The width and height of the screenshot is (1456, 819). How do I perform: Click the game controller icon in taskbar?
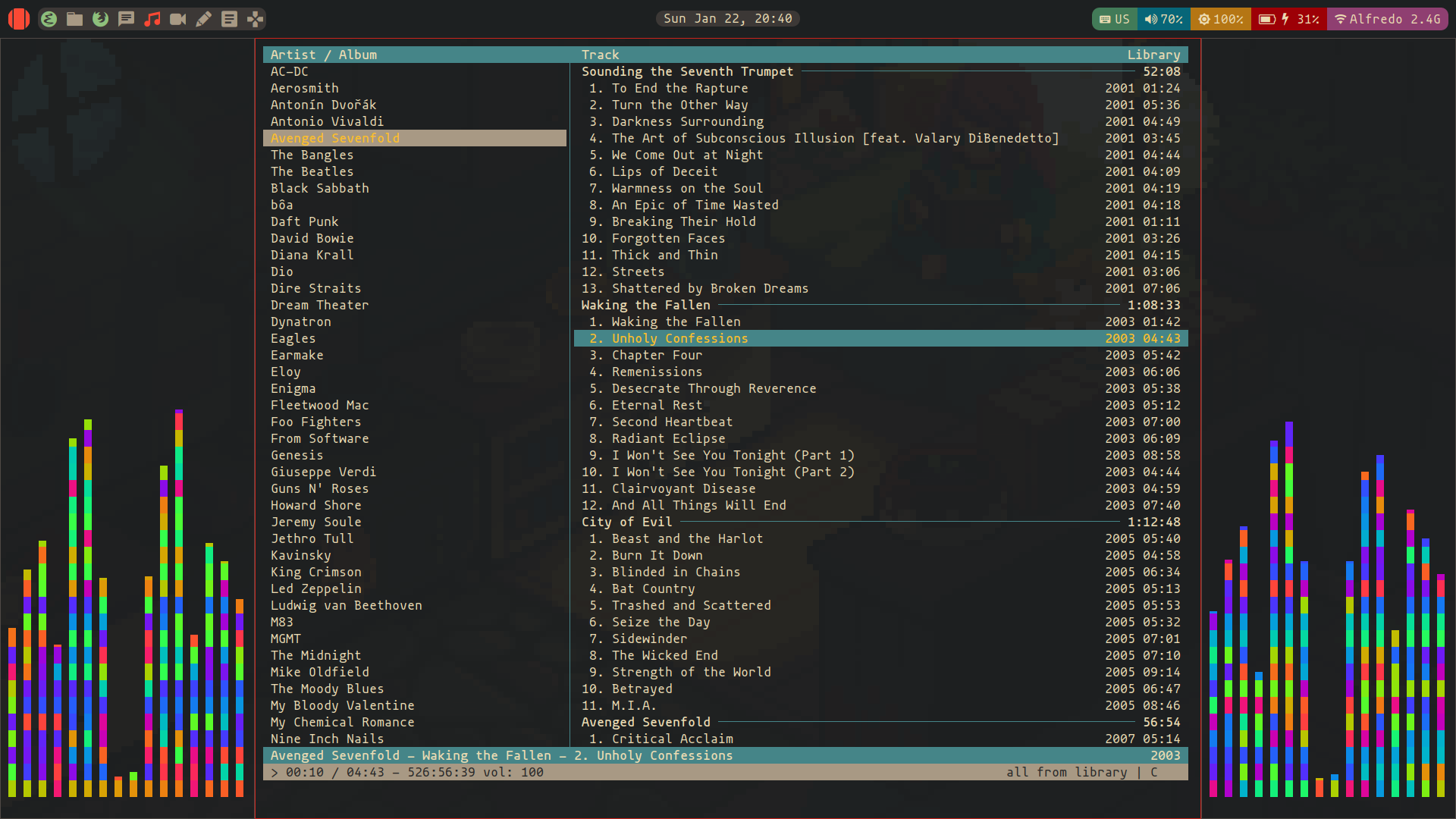click(x=255, y=18)
